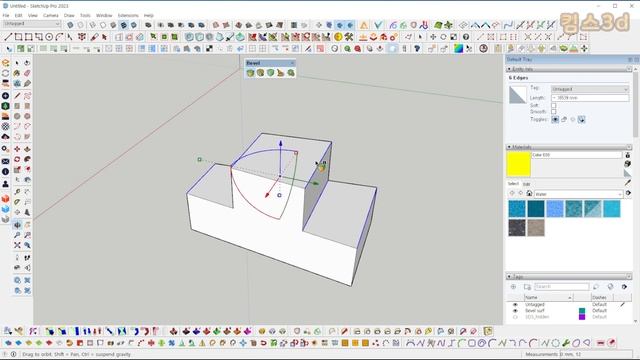Switch to the Materials Select tab
This screenshot has width=640, height=360.
click(x=513, y=184)
